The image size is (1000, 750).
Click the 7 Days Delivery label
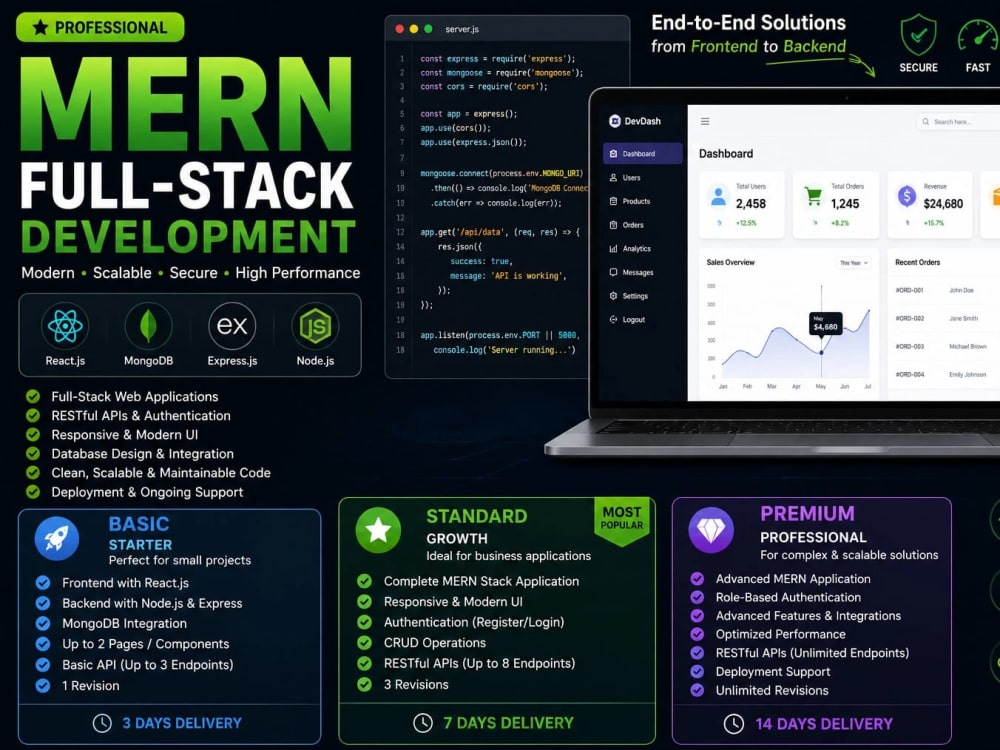pos(508,723)
